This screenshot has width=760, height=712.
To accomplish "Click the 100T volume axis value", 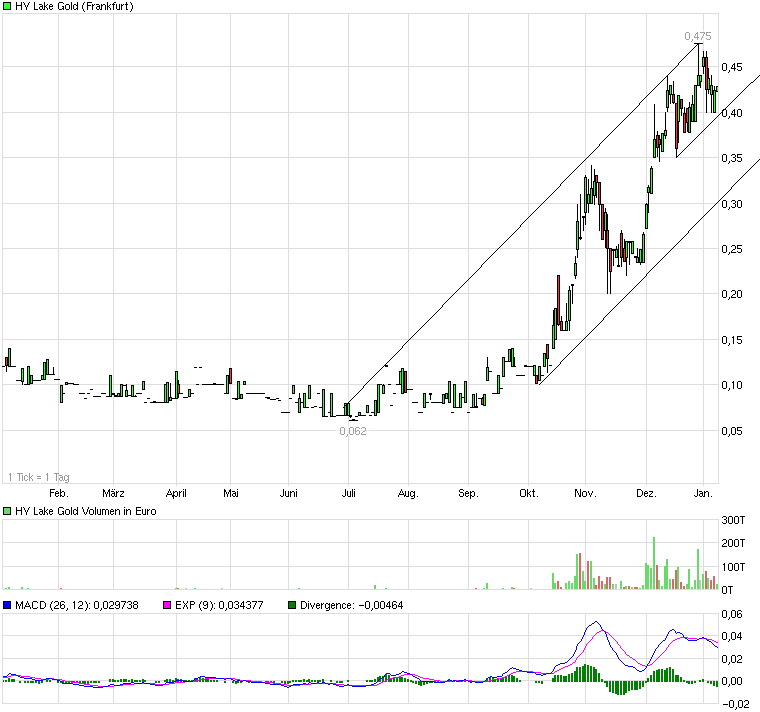I will [x=733, y=567].
